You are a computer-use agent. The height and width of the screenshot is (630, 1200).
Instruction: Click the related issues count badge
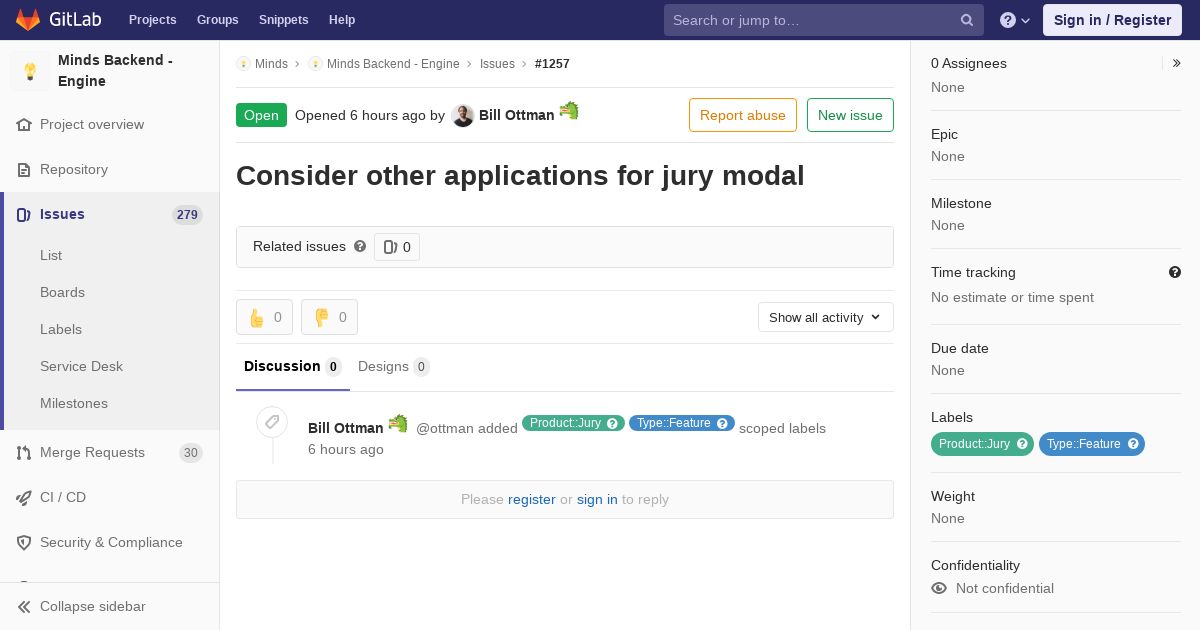point(397,247)
